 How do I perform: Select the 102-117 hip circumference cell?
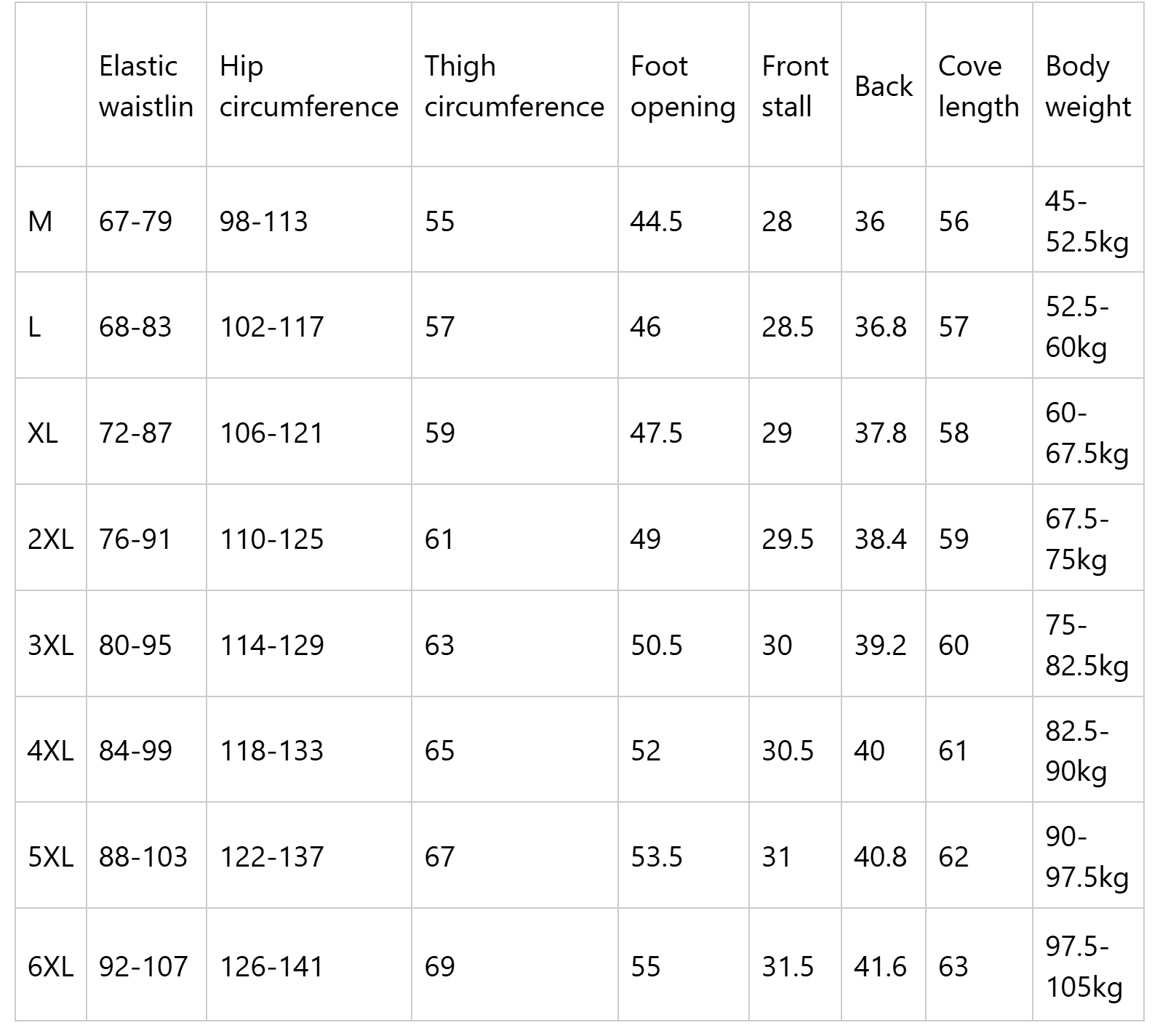tap(271, 327)
